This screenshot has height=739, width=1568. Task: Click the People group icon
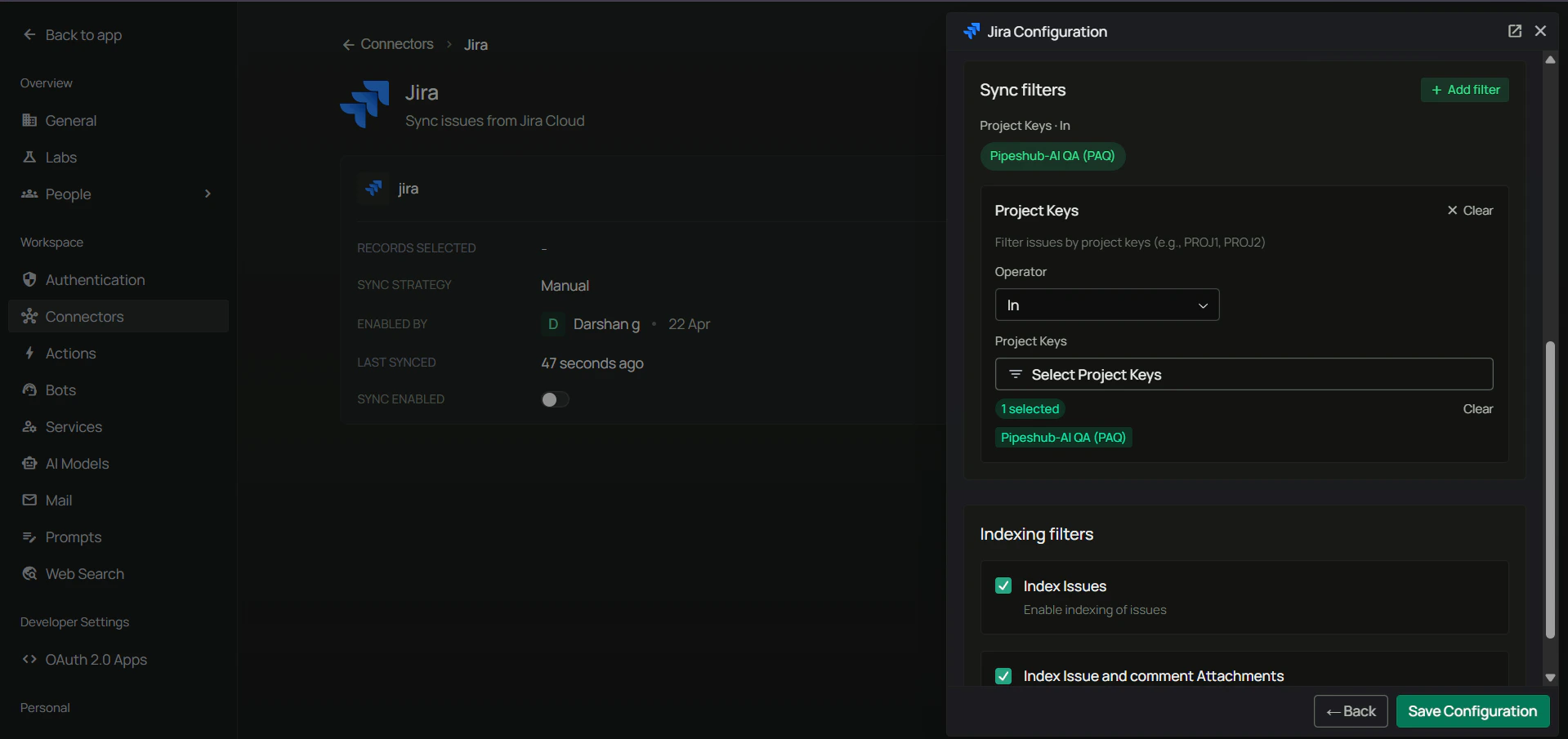[29, 194]
